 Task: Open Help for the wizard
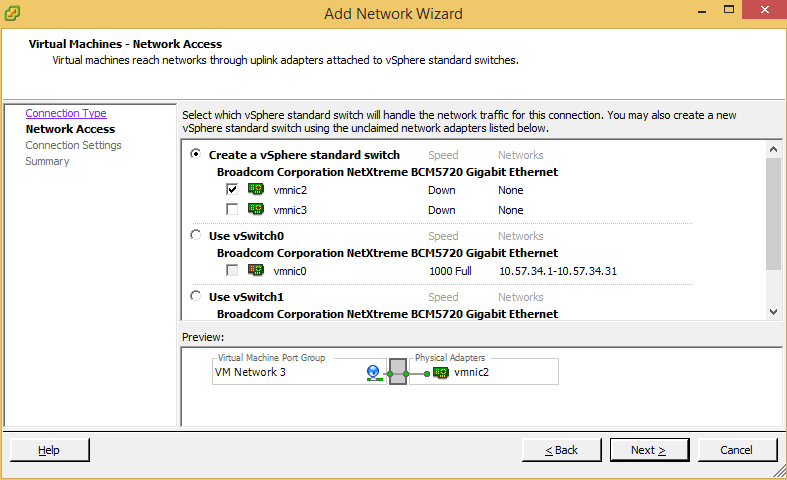pyautogui.click(x=49, y=450)
